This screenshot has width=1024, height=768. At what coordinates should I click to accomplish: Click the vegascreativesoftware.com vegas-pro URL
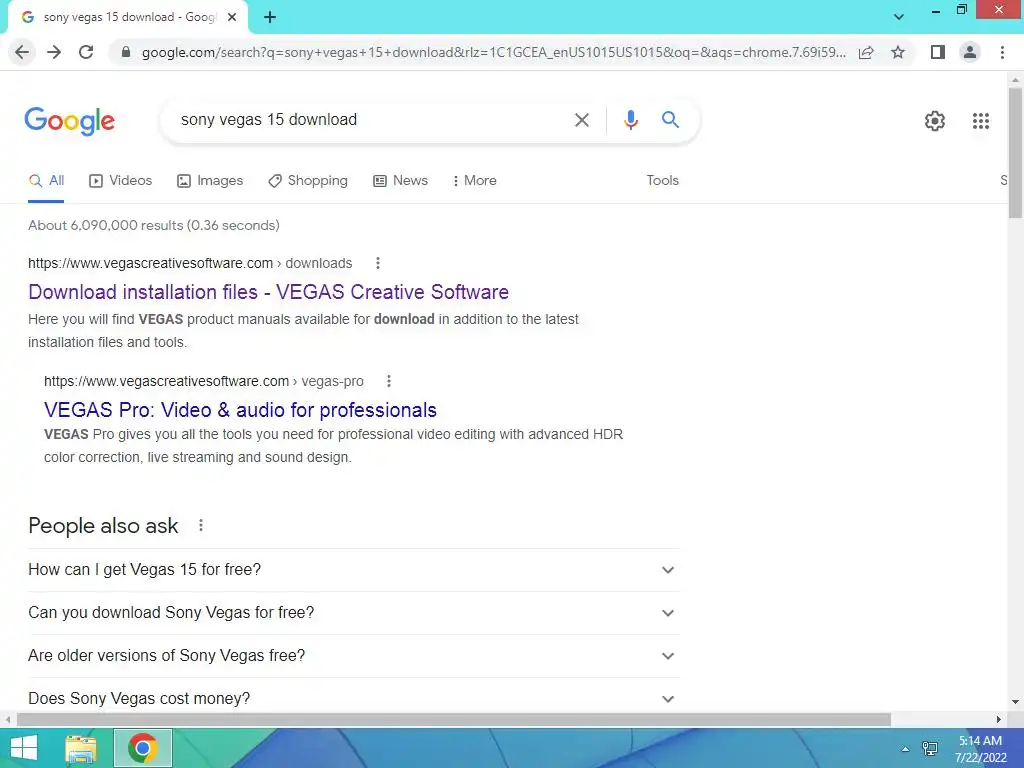pos(204,381)
